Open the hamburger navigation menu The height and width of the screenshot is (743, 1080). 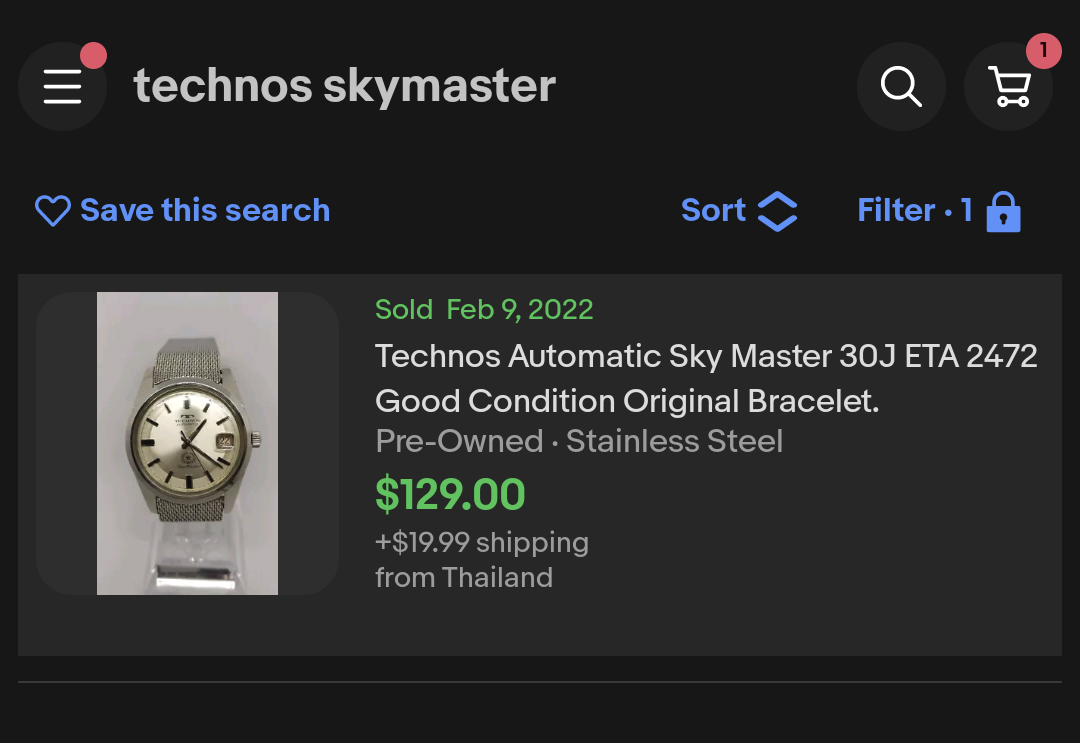click(x=62, y=87)
